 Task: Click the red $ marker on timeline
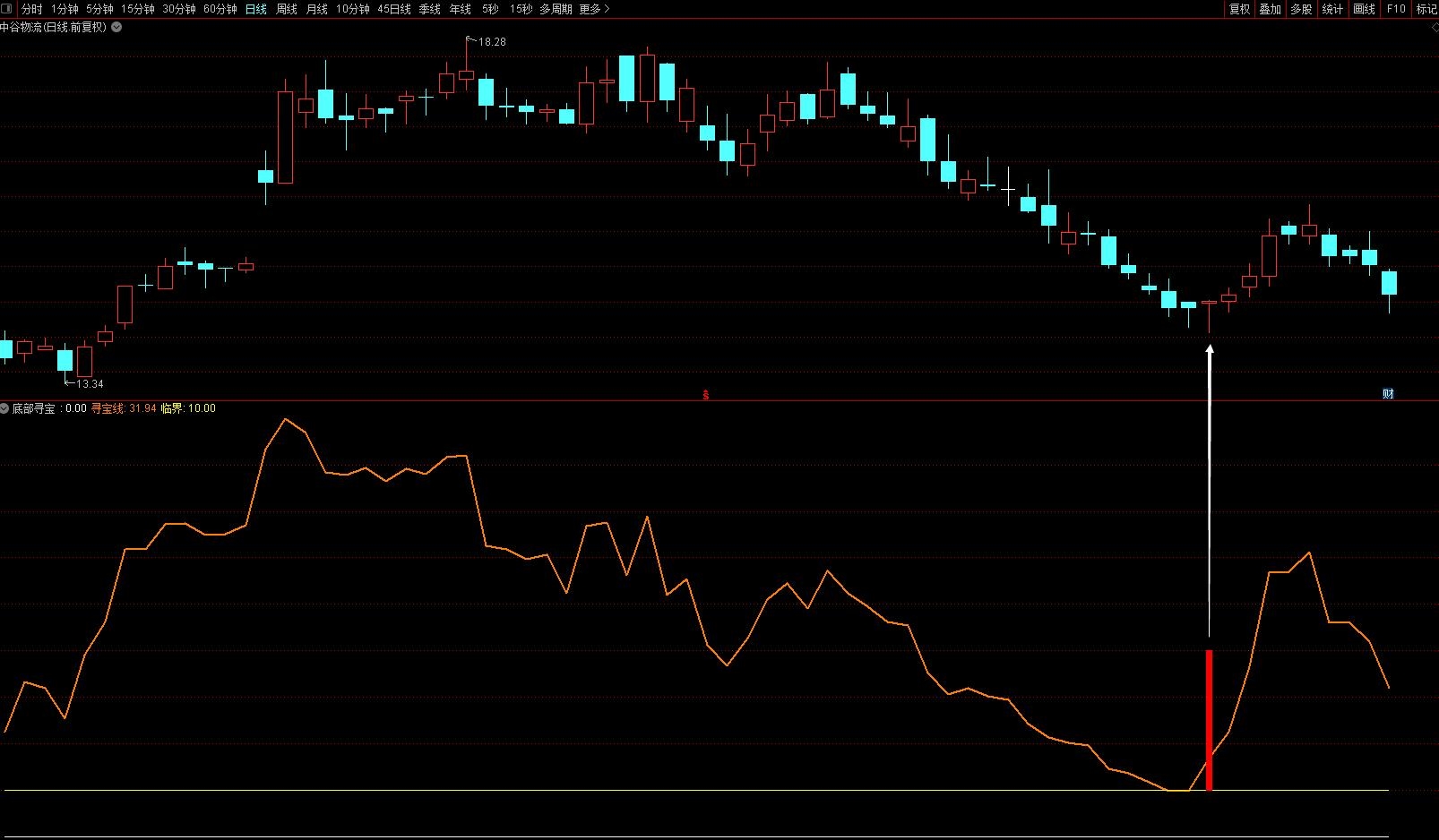point(706,394)
